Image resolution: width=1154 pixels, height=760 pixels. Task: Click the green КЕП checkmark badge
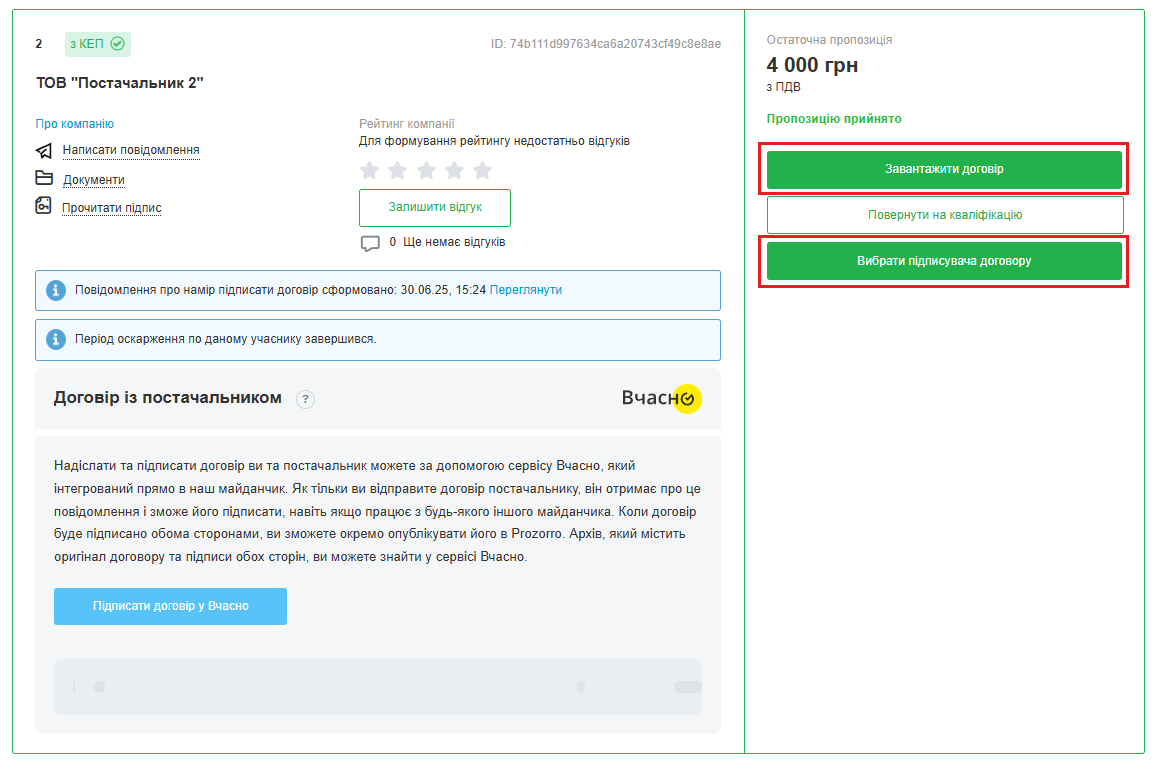click(x=98, y=44)
